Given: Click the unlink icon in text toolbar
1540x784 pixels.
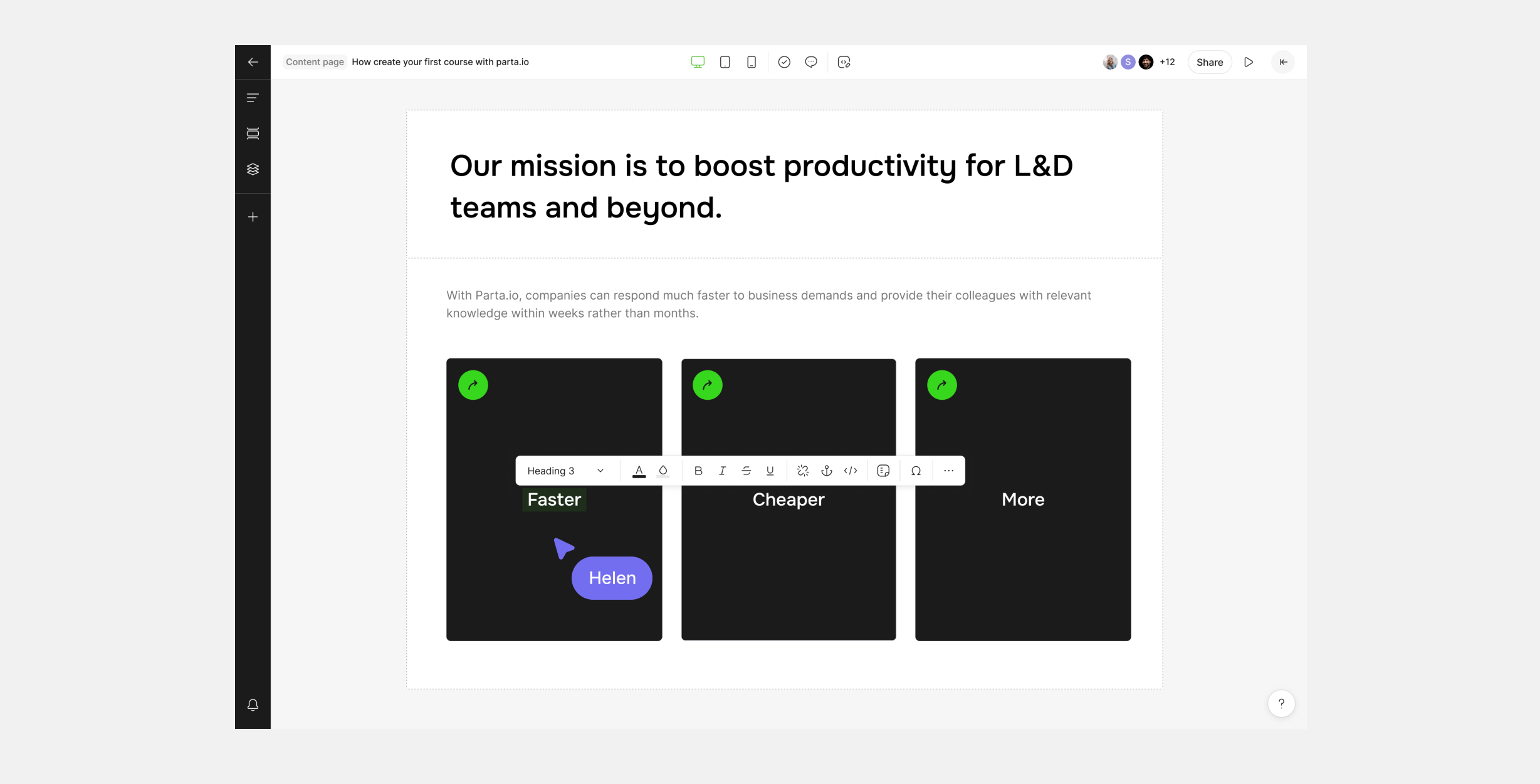Looking at the screenshot, I should point(802,471).
